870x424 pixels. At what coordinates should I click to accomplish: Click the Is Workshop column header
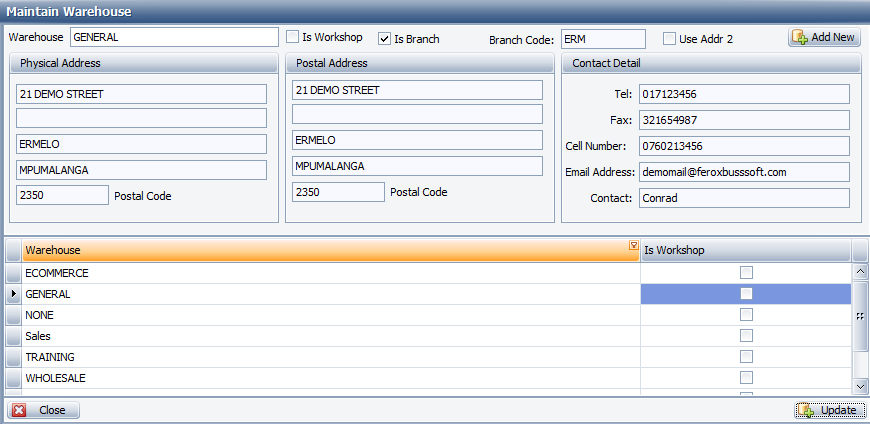(x=746, y=250)
